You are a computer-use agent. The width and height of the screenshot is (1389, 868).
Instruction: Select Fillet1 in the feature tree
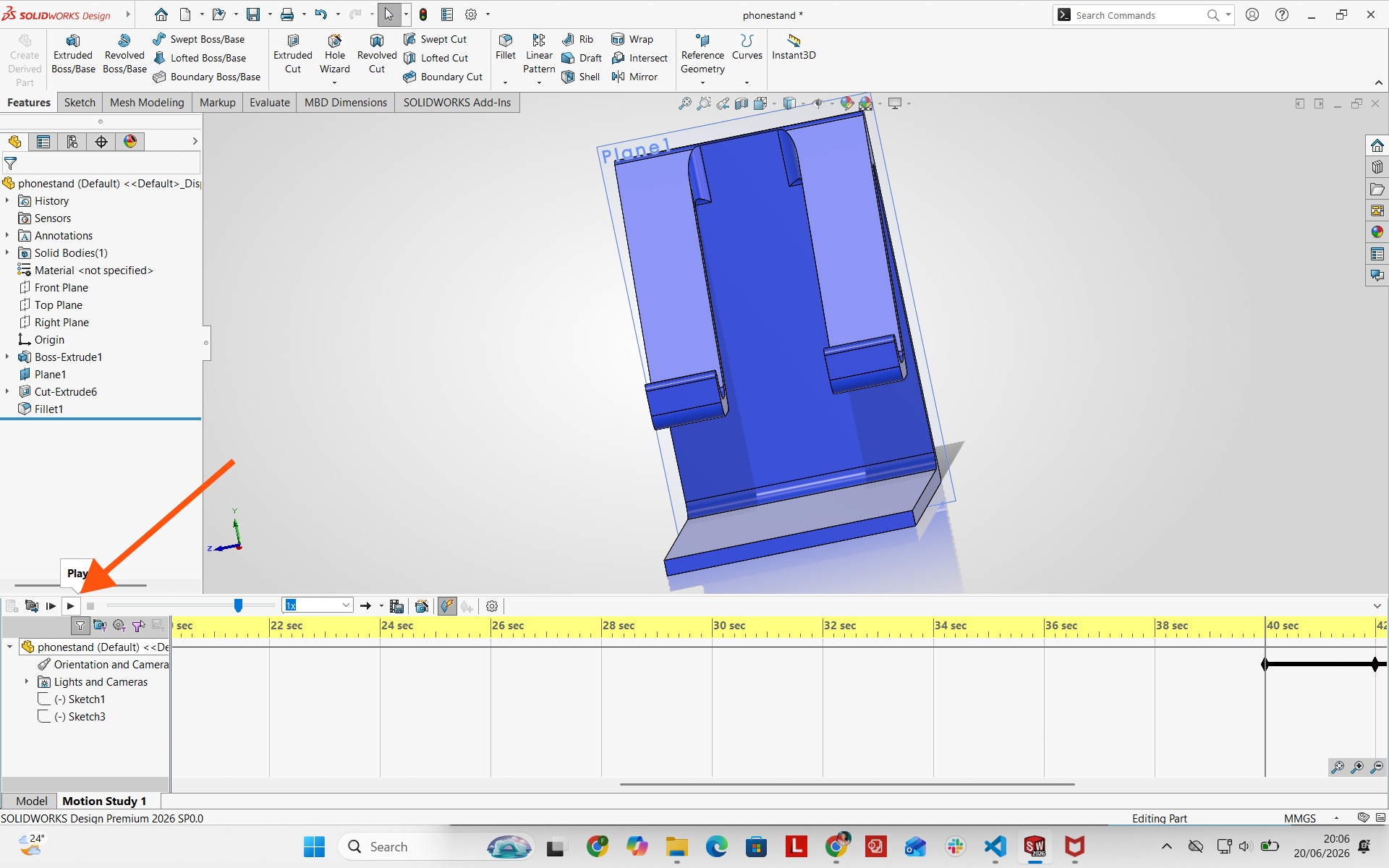pos(48,409)
